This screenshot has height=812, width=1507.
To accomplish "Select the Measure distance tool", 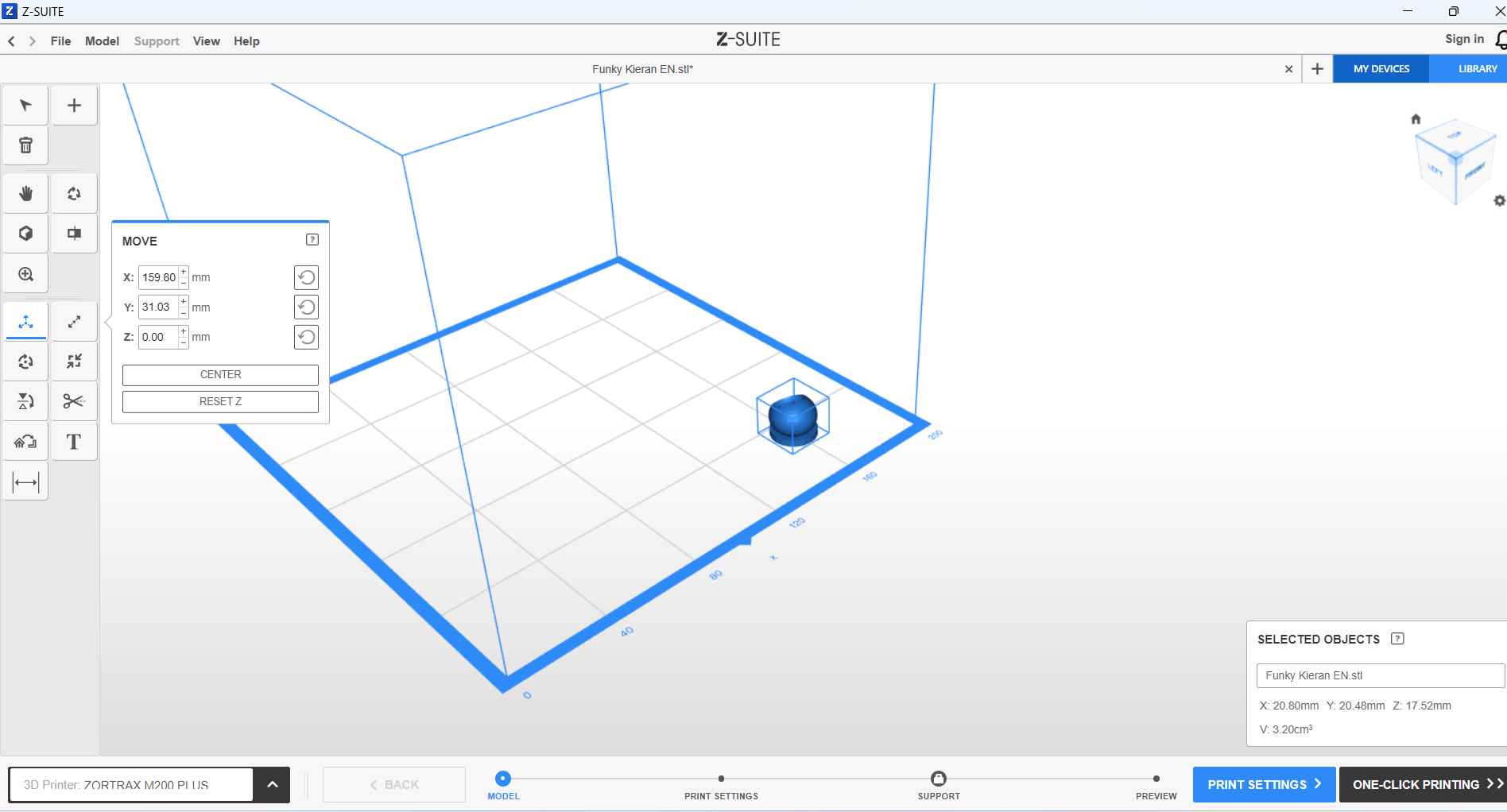I will [25, 482].
